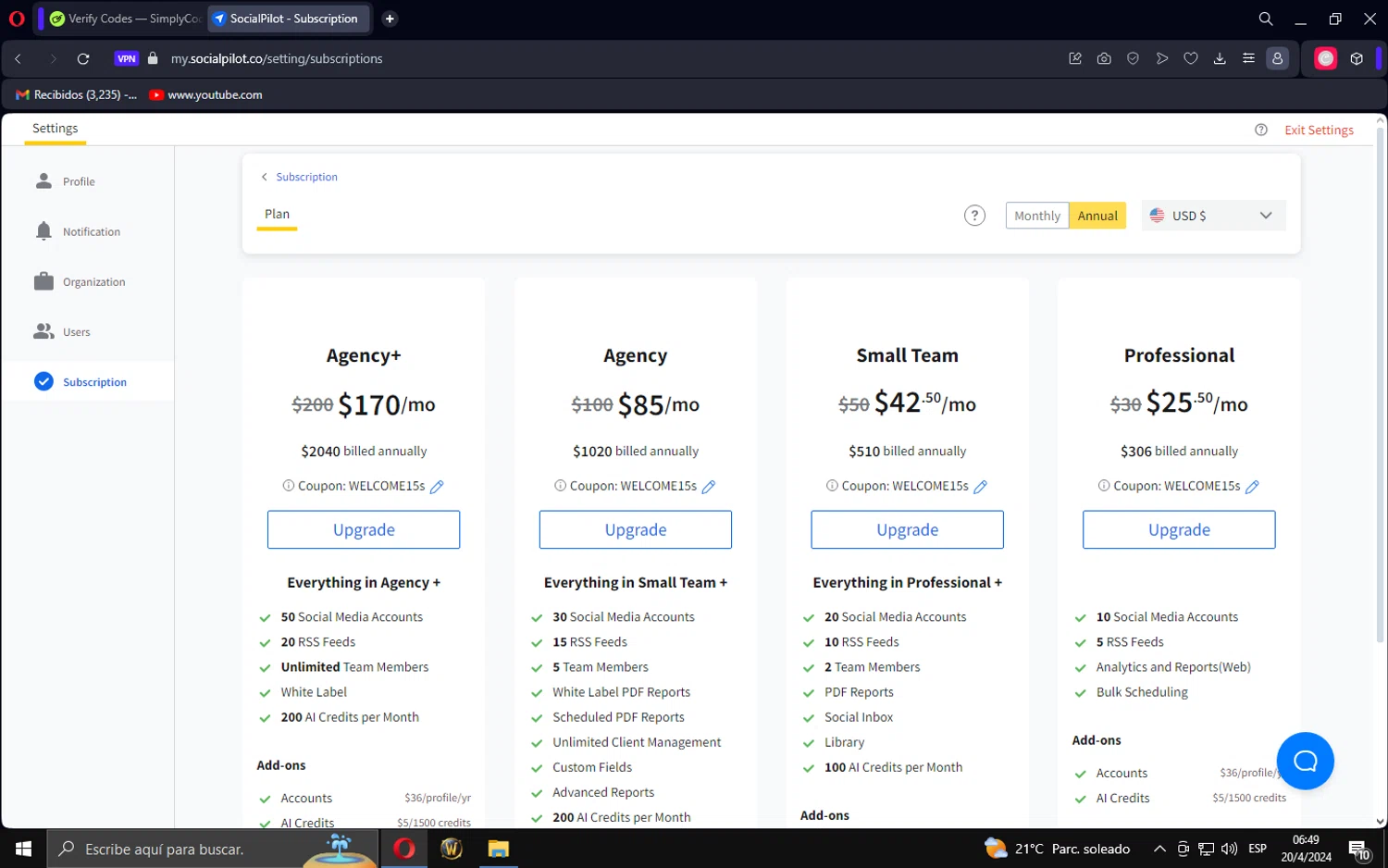Edit the Small Team coupon pencil icon
The width and height of the screenshot is (1388, 868).
pyautogui.click(x=980, y=487)
